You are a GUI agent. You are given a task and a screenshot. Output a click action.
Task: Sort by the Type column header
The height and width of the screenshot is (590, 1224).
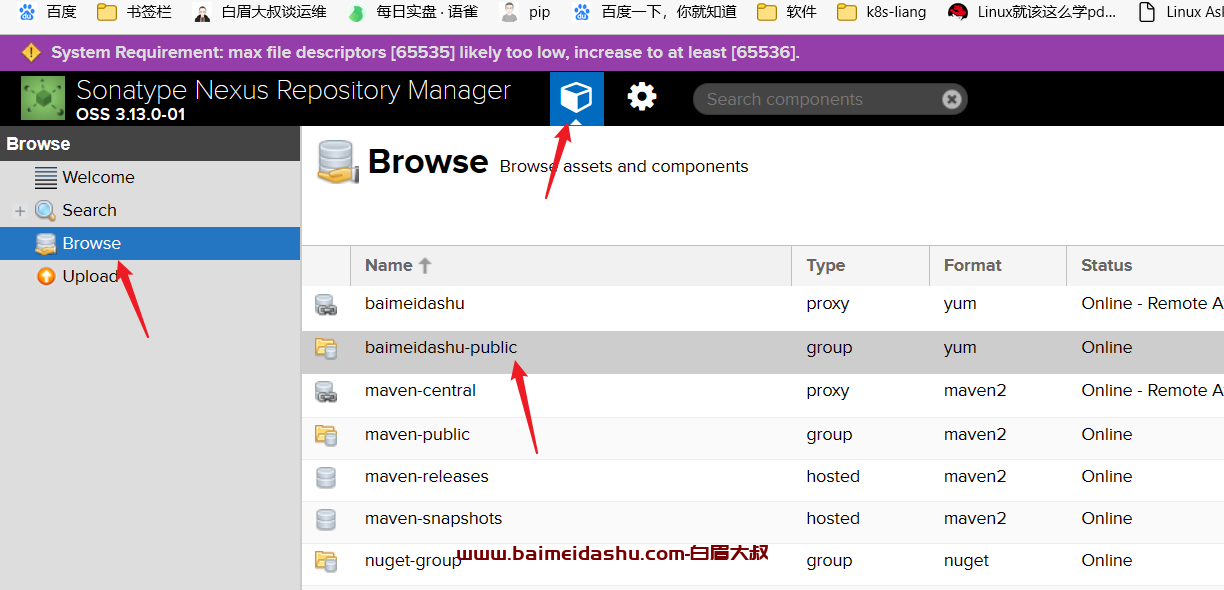click(860, 265)
